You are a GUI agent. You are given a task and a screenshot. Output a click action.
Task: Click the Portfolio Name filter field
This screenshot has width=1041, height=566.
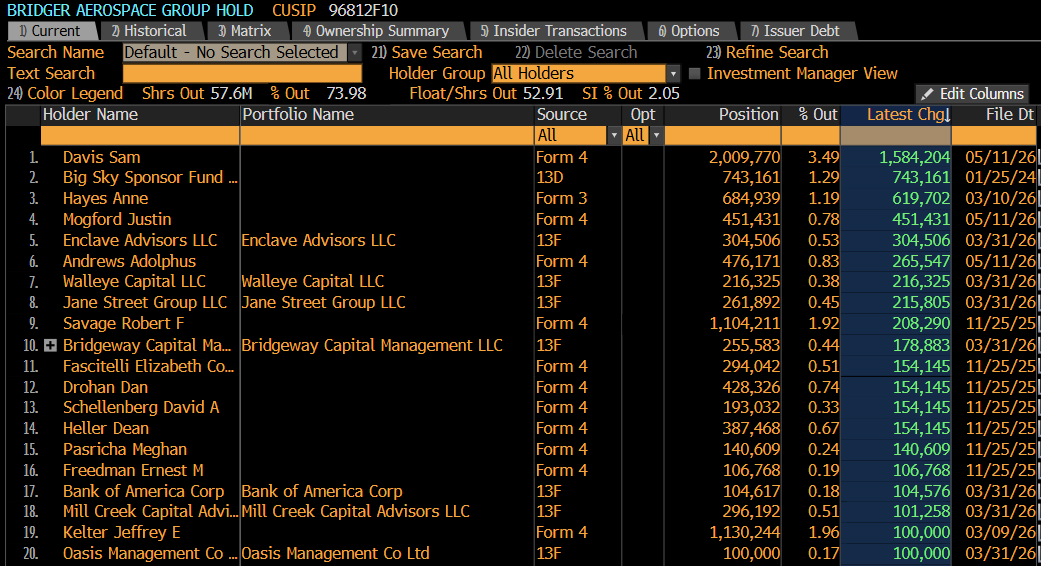(x=387, y=135)
